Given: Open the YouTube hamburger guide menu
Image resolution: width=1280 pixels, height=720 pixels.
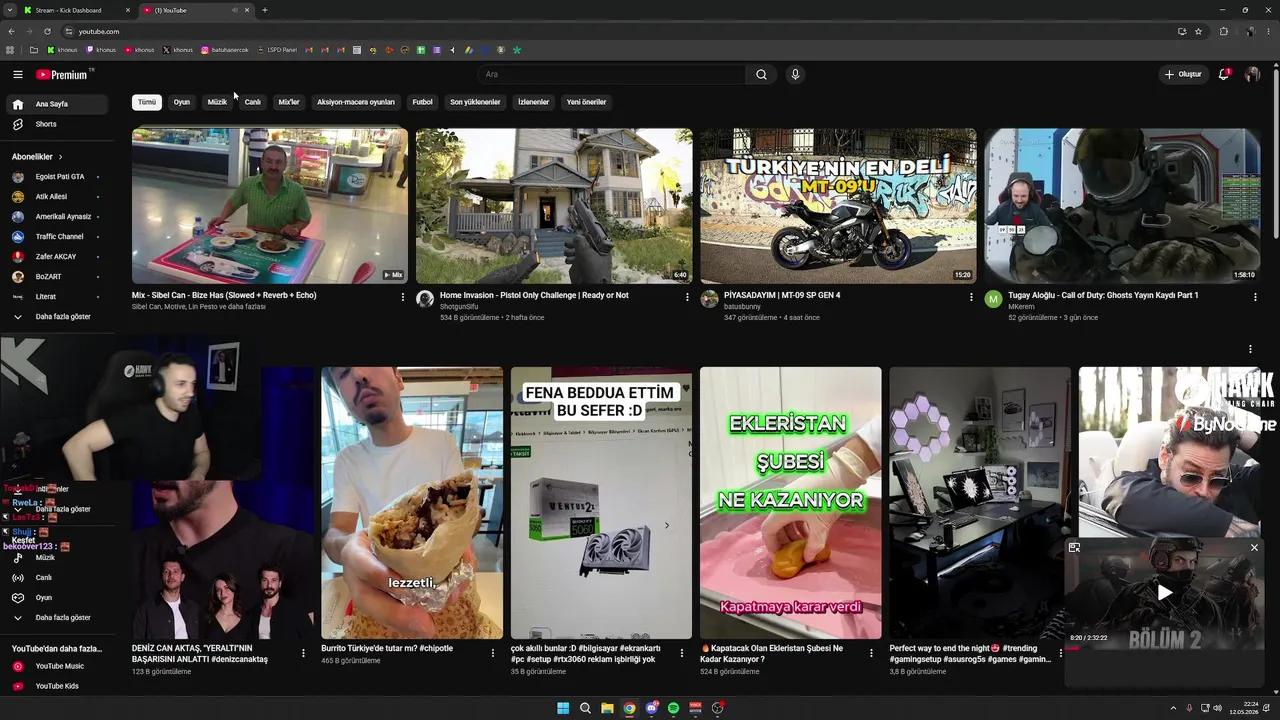Looking at the screenshot, I should click(17, 74).
